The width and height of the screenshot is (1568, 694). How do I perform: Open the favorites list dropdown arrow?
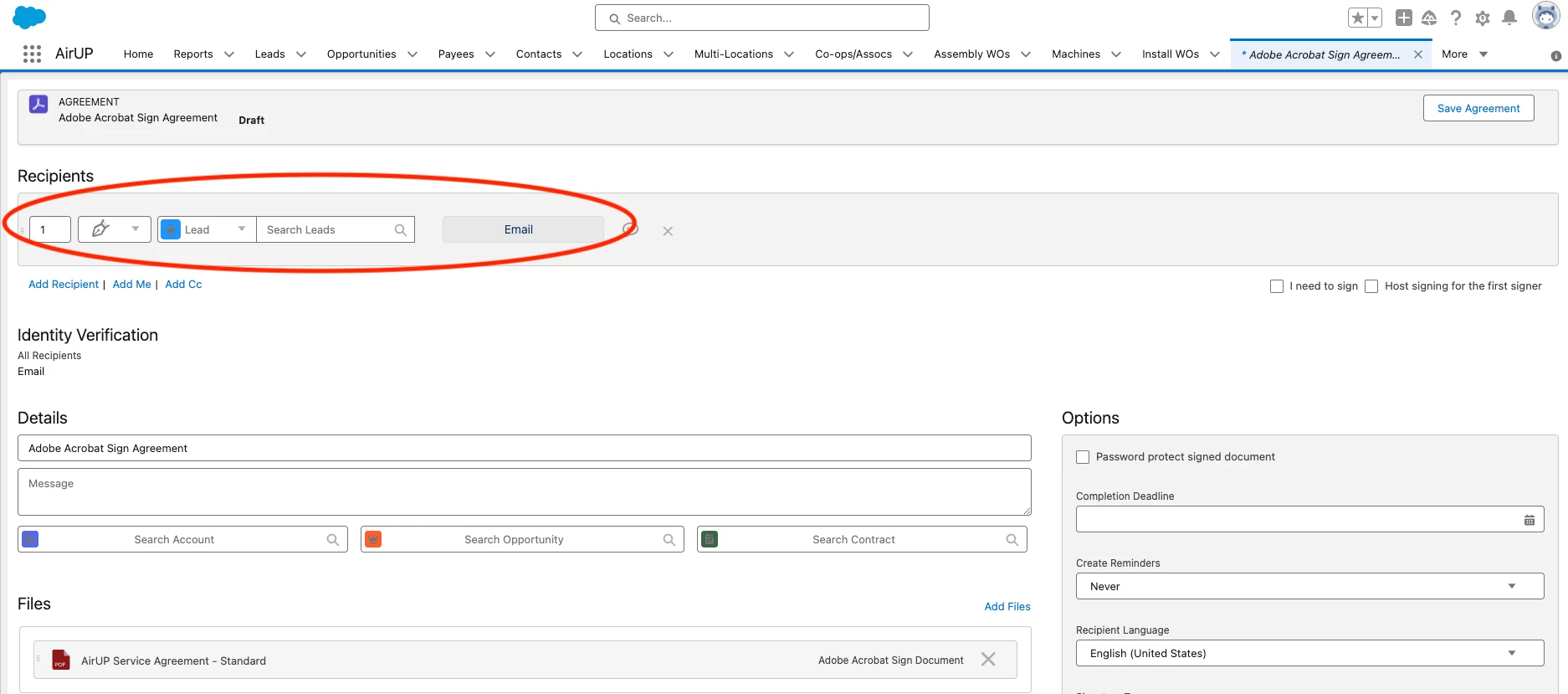1374,18
